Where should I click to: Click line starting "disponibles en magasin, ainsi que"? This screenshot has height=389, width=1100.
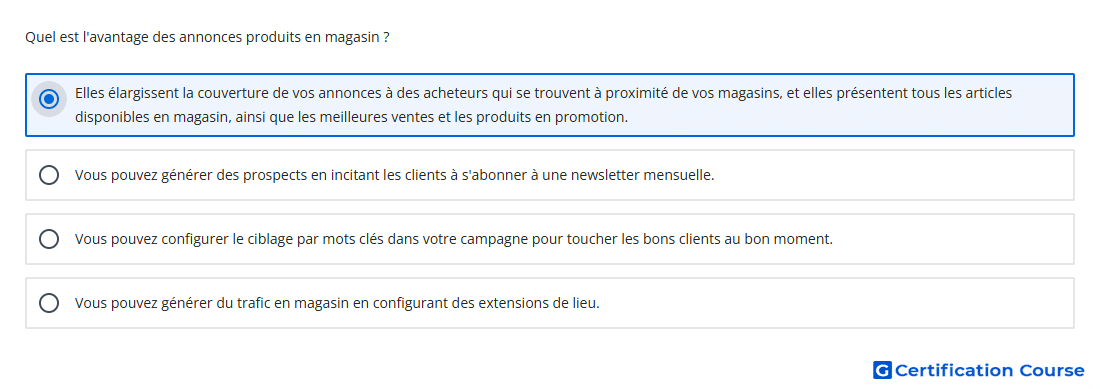[x=351, y=117]
